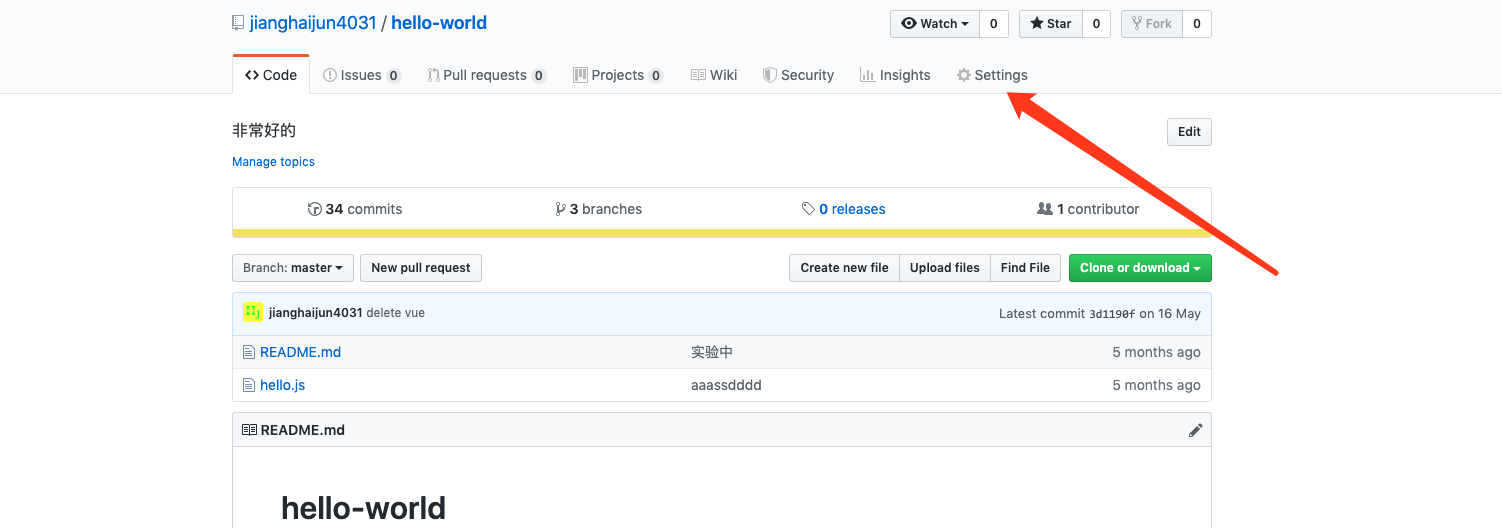Expand the Branch: master dropdown

[x=293, y=268]
